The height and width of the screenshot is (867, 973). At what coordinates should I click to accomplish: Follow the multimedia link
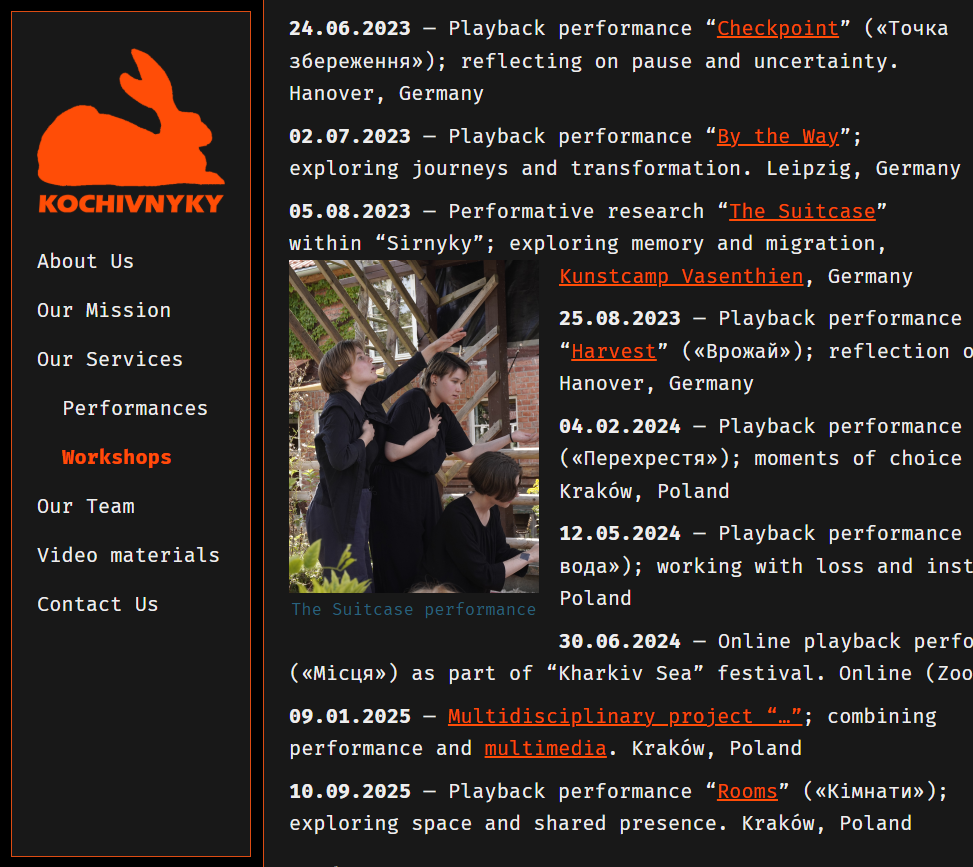[x=545, y=748]
